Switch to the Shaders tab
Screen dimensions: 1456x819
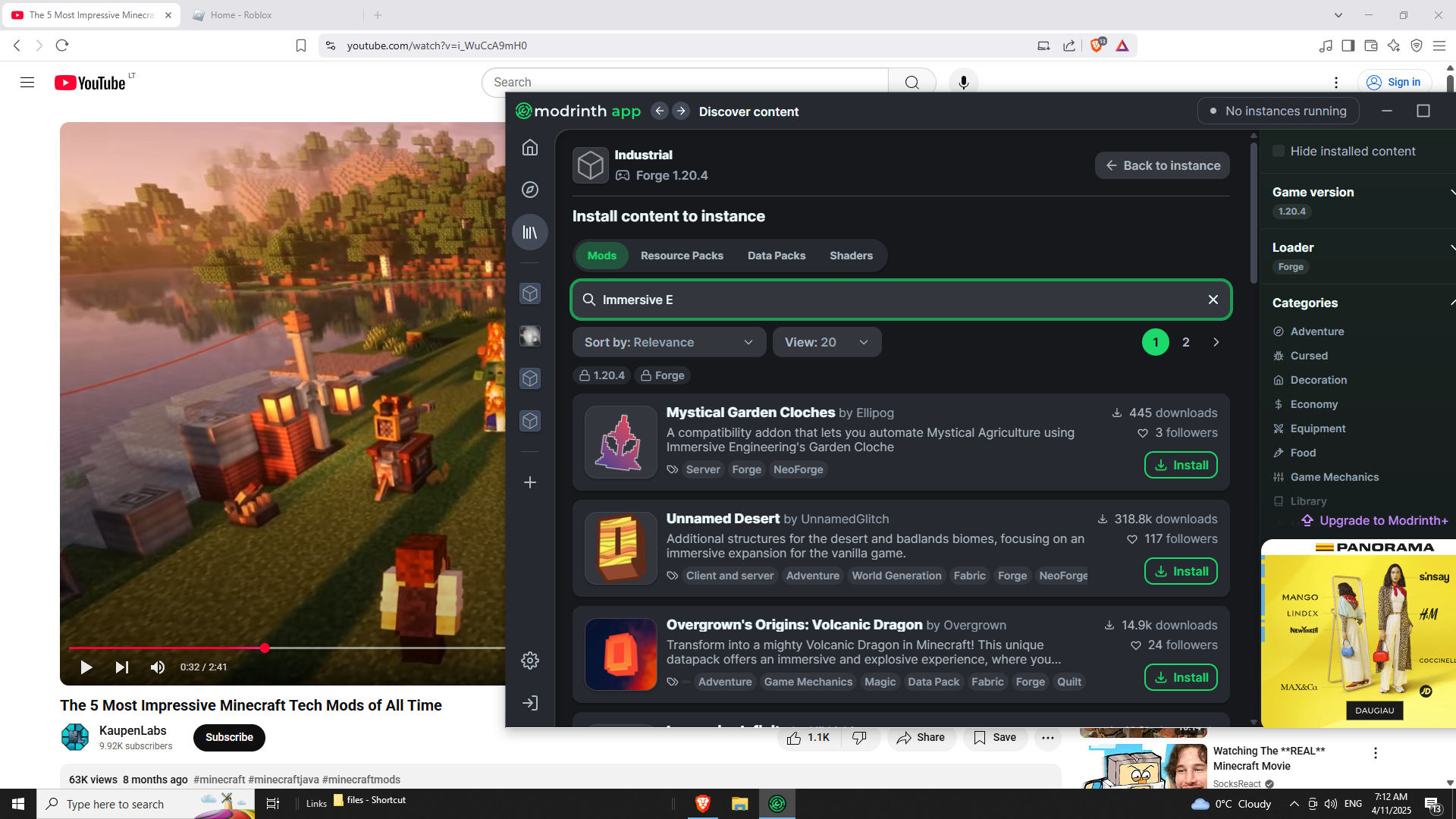coord(851,256)
